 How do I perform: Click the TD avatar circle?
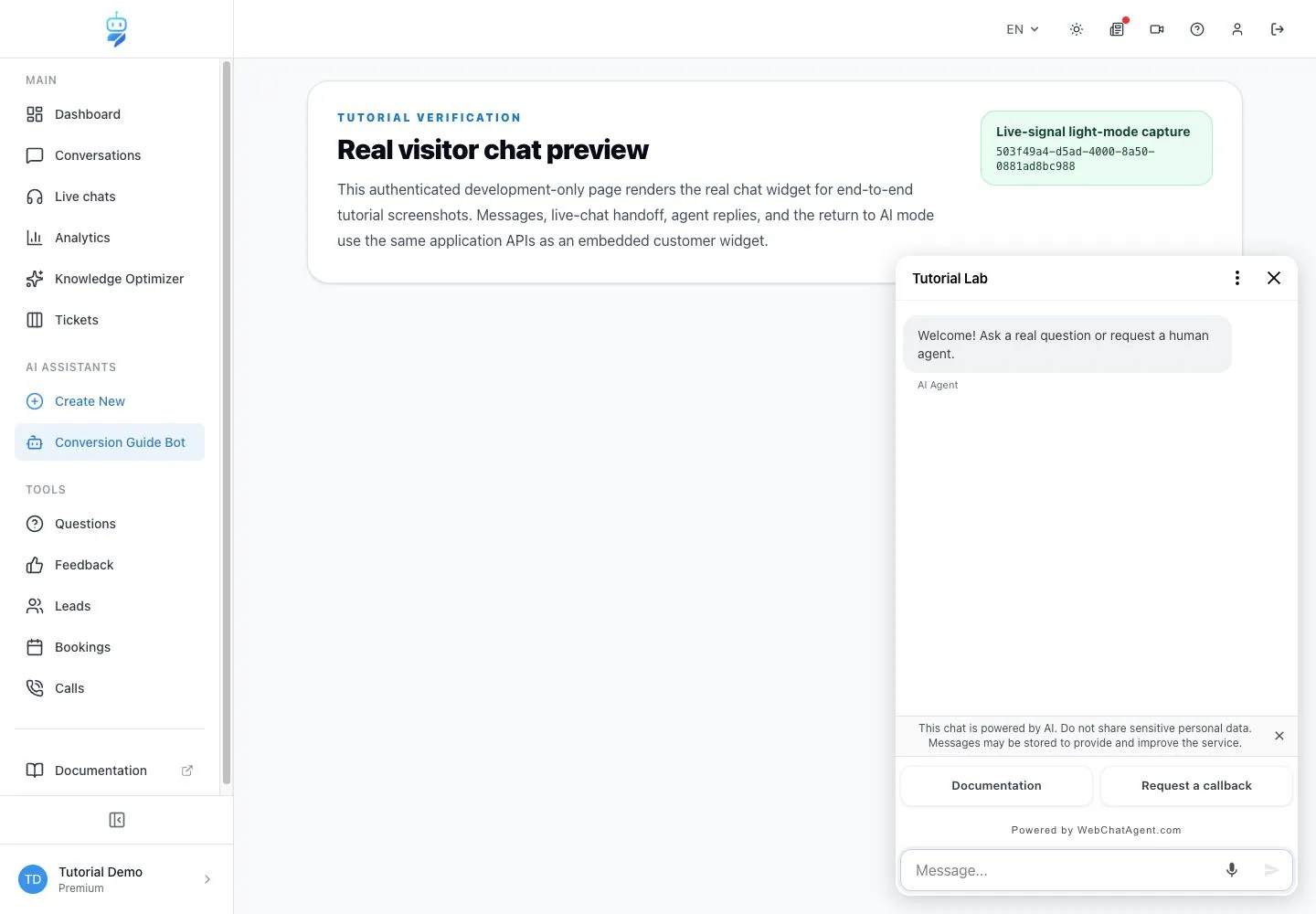(33, 879)
